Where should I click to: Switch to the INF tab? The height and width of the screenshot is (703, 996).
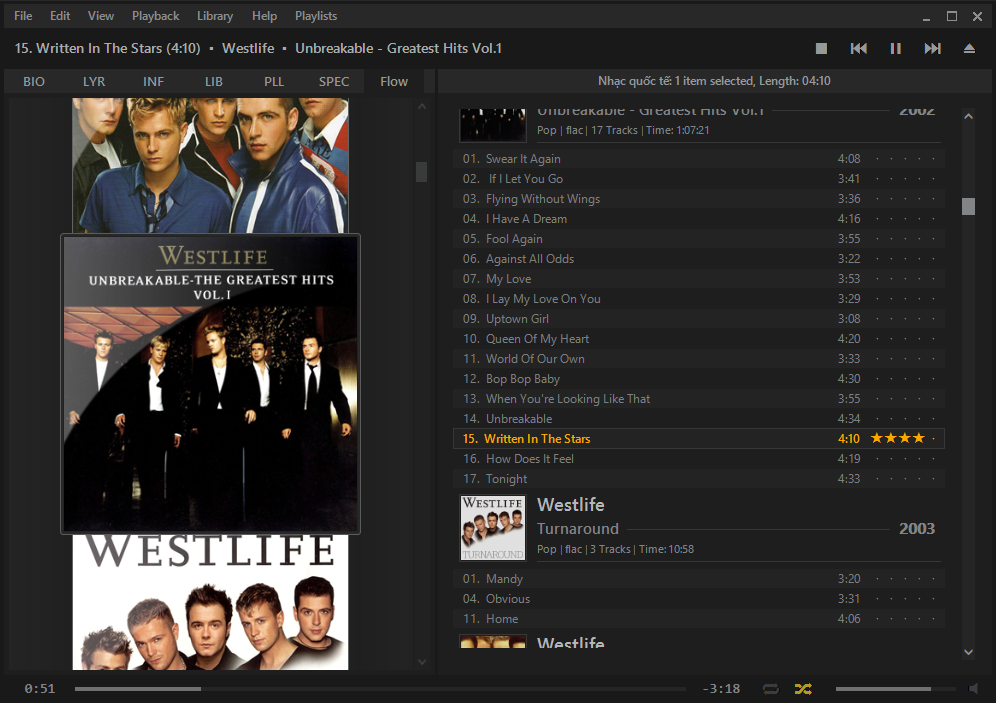click(x=153, y=81)
